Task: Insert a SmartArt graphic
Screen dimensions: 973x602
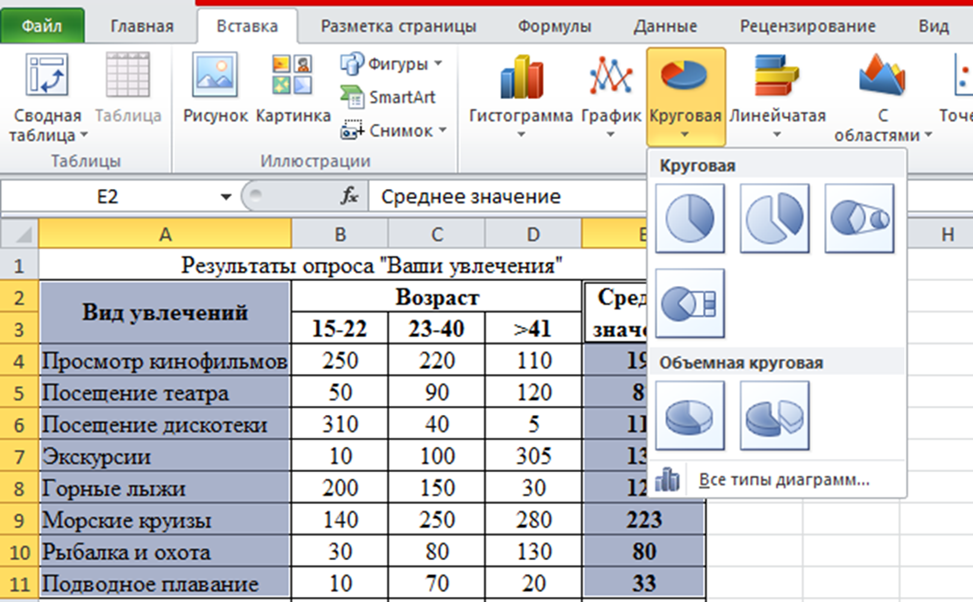Action: coord(388,97)
